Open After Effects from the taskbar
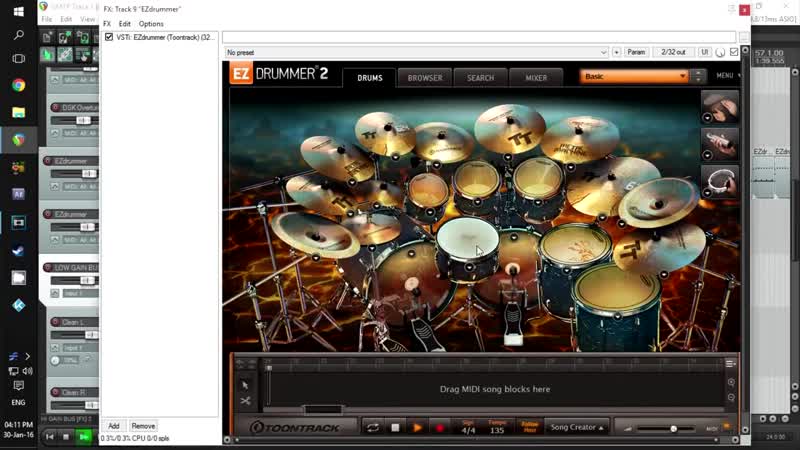The height and width of the screenshot is (450, 800). point(18,194)
